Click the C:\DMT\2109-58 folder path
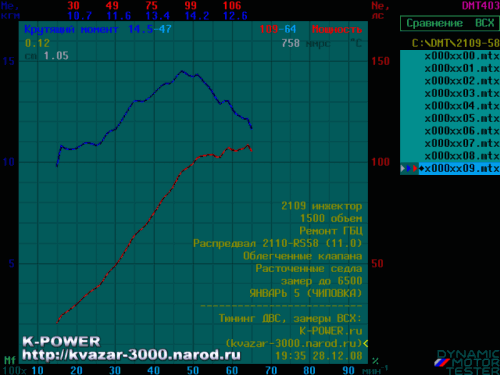This screenshot has height=375, width=500. click(x=455, y=43)
